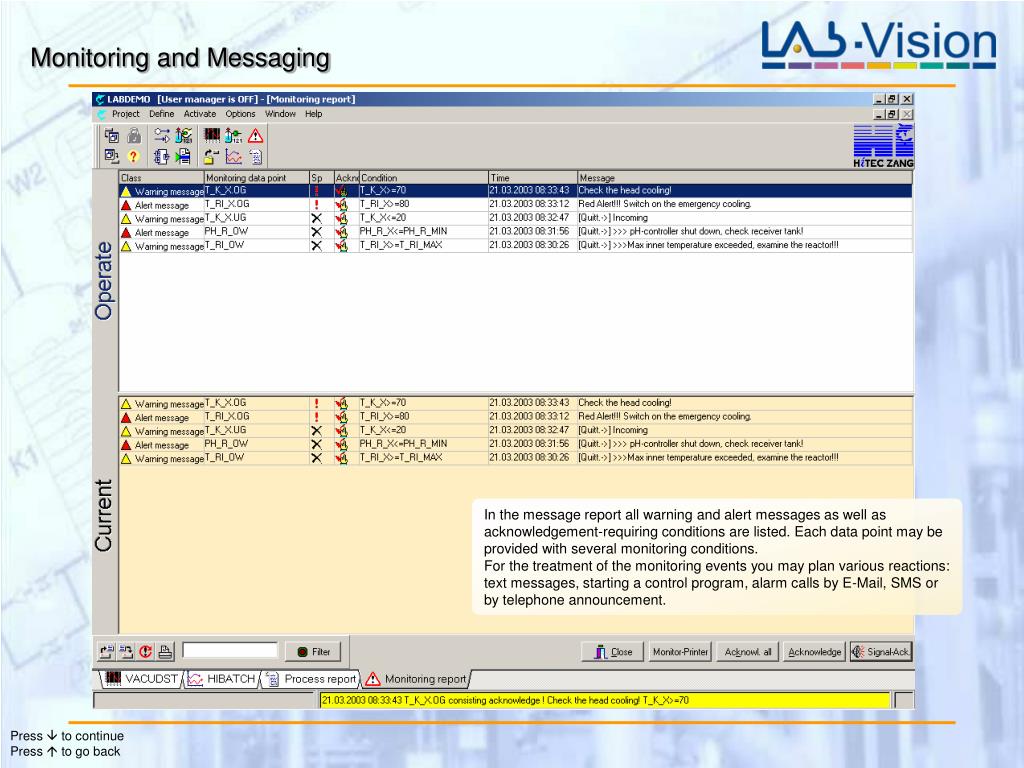The image size is (1024, 768).
Task: Click the print icon in bottom toolbar
Action: pyautogui.click(x=165, y=651)
